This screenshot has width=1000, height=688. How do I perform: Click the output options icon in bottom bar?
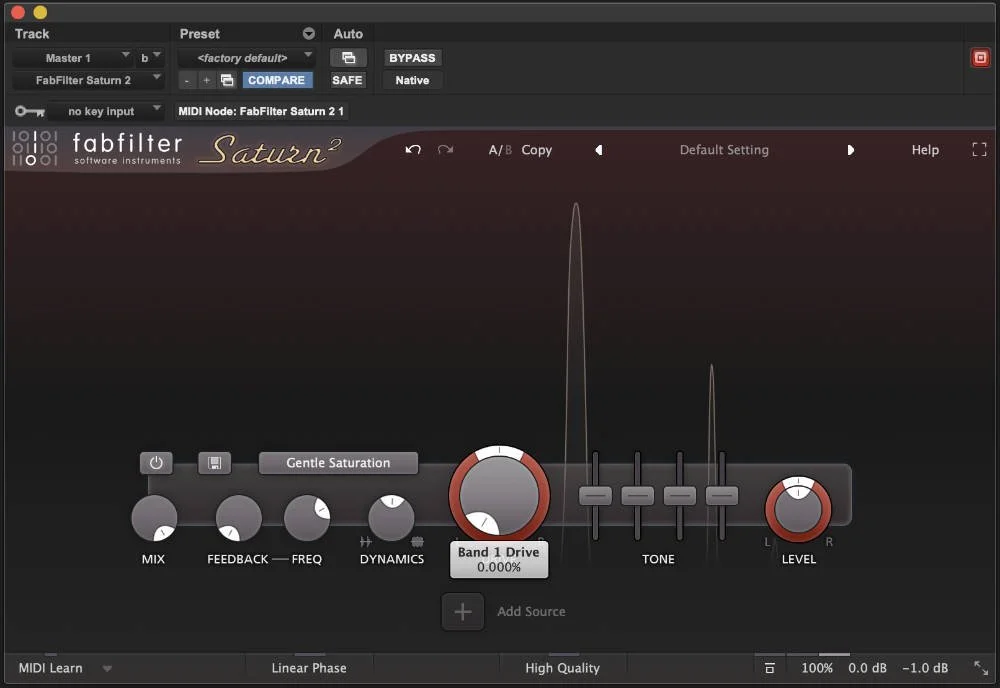point(770,668)
